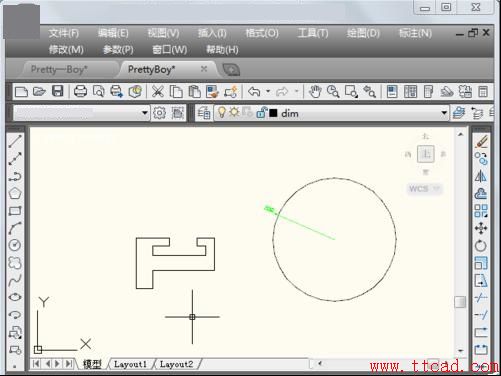The image size is (501, 376).
Task: Switch to the Layout2 tab
Action: 177,364
